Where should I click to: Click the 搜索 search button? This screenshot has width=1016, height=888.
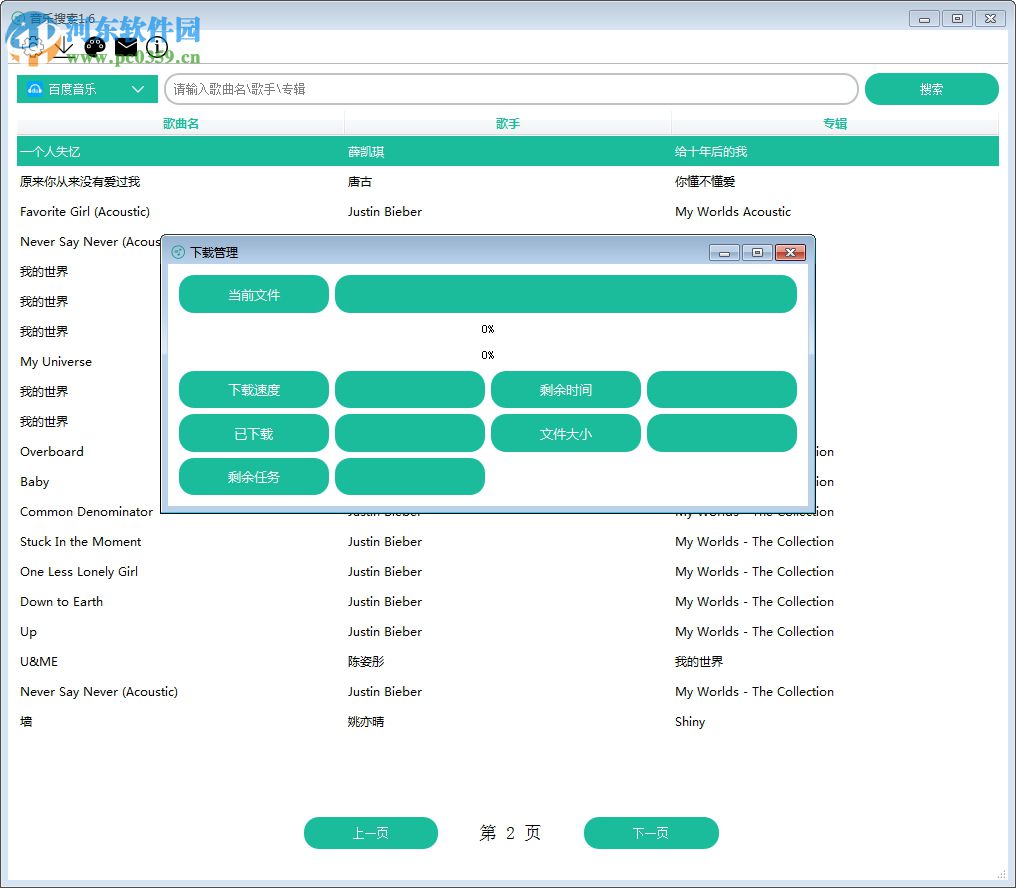(931, 89)
